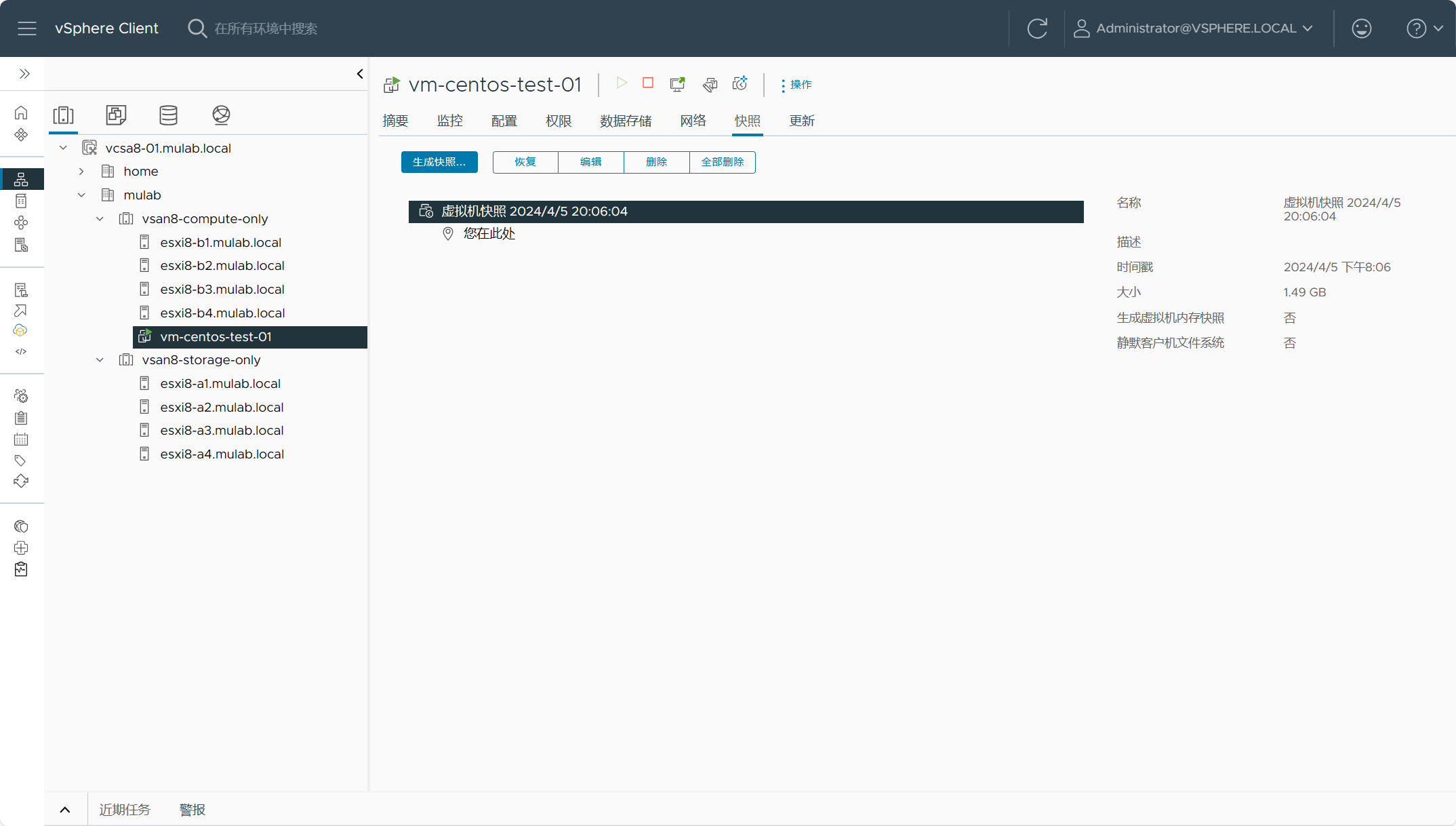Collapse the vcsa8-01.mulab.local tree node
The width and height of the screenshot is (1456, 826).
(63, 148)
